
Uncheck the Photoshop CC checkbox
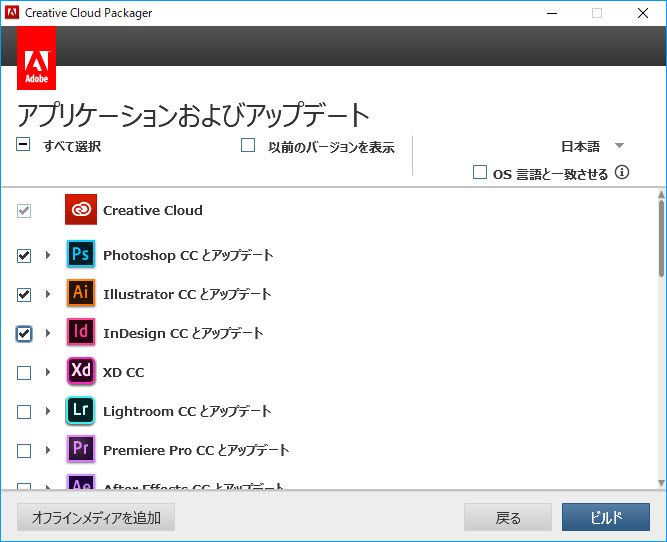(x=24, y=256)
